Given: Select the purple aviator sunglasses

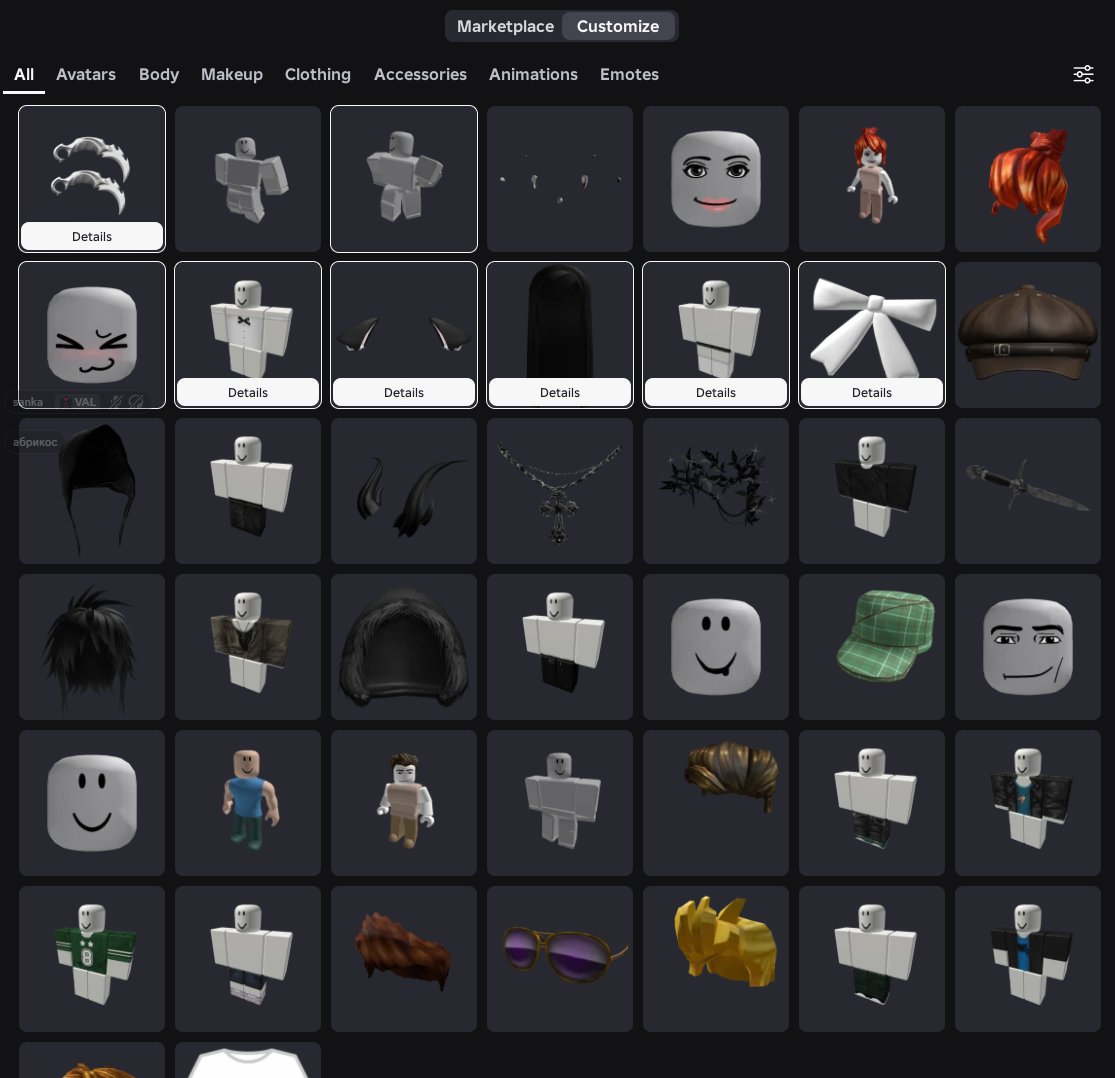Looking at the screenshot, I should click(560, 959).
